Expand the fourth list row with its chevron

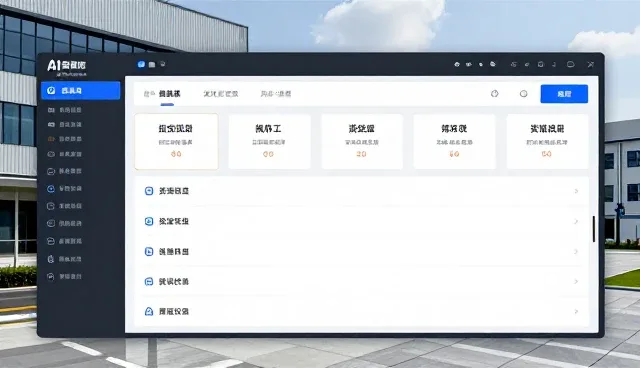tap(576, 282)
